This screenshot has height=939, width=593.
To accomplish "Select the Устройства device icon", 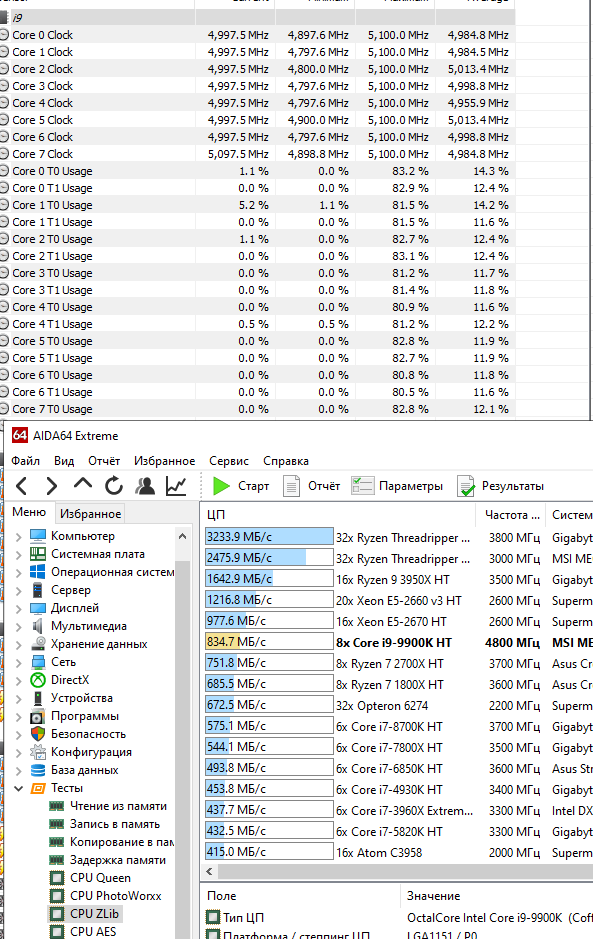I will pos(38,698).
